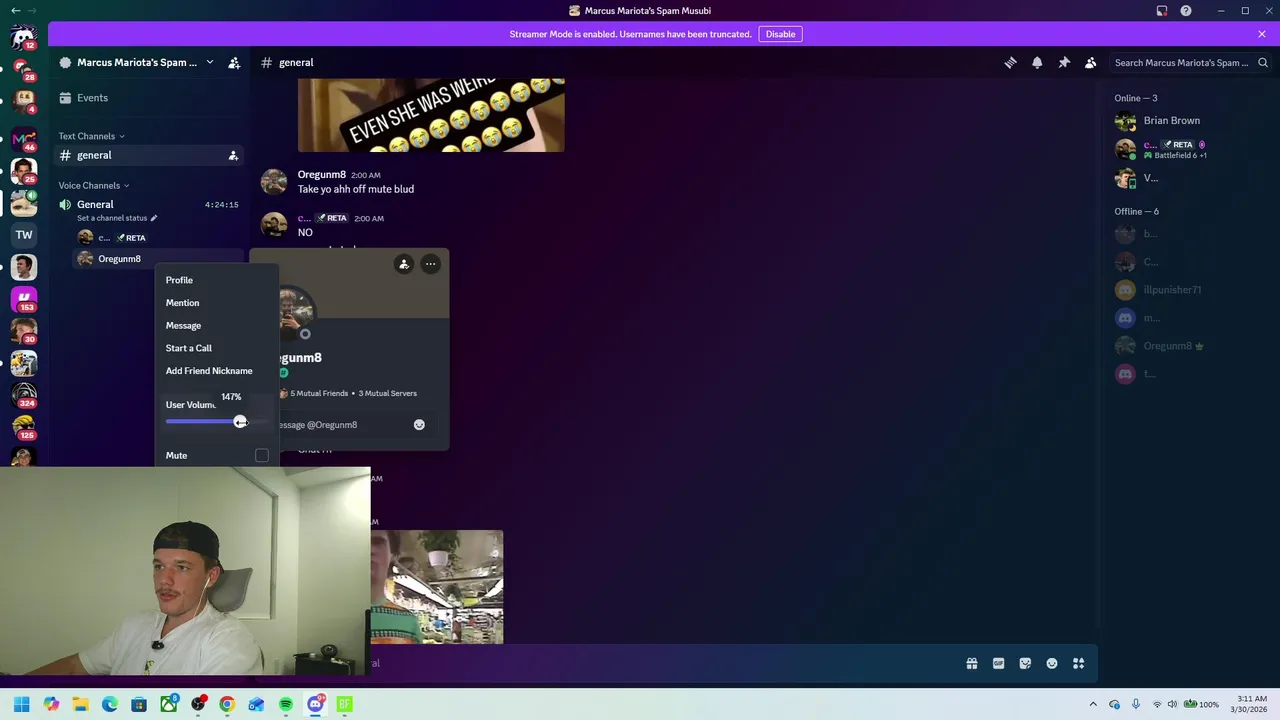Screen dimensions: 1280x720
Task: Click 3 Mutual Servers link
Action: 387,393
